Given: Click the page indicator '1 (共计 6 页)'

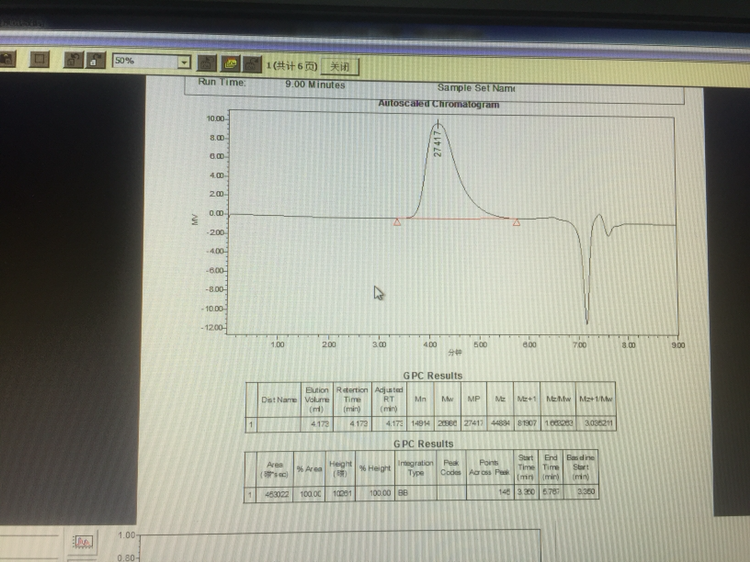Looking at the screenshot, I should [292, 66].
